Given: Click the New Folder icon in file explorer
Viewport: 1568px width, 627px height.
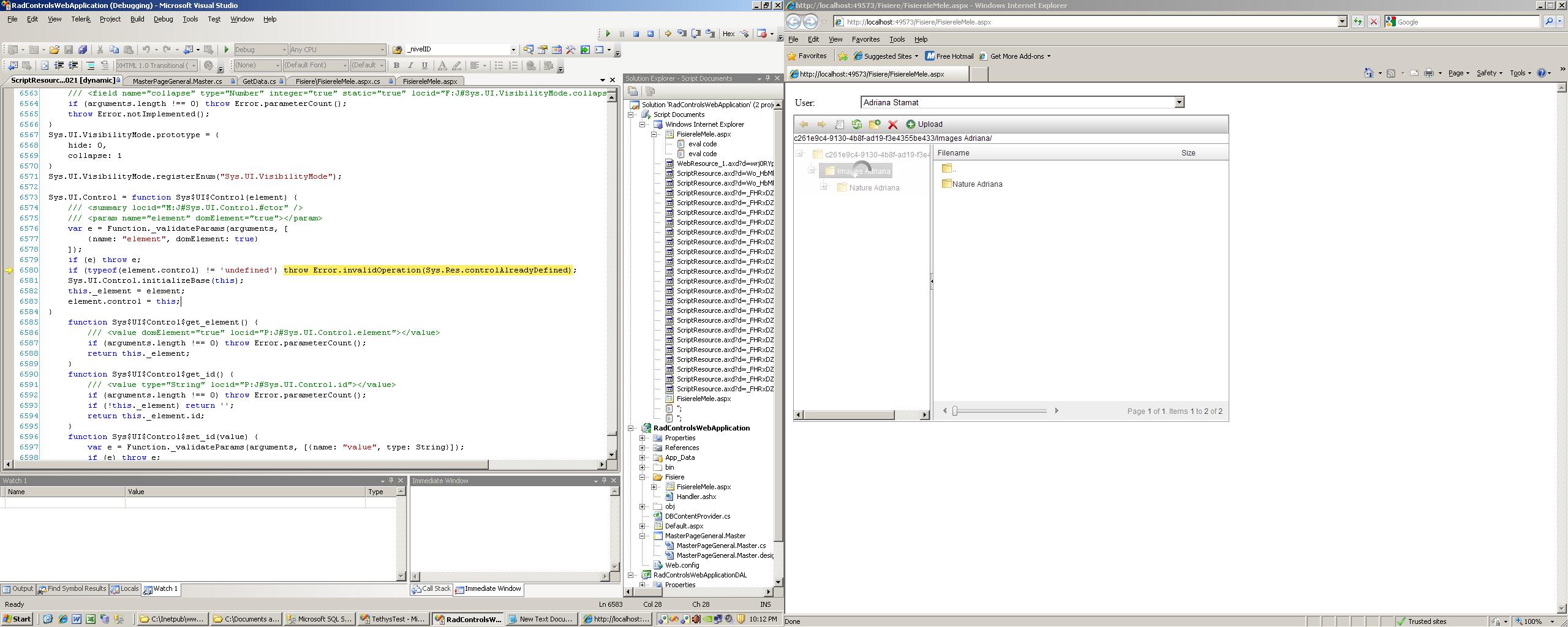Looking at the screenshot, I should click(874, 124).
